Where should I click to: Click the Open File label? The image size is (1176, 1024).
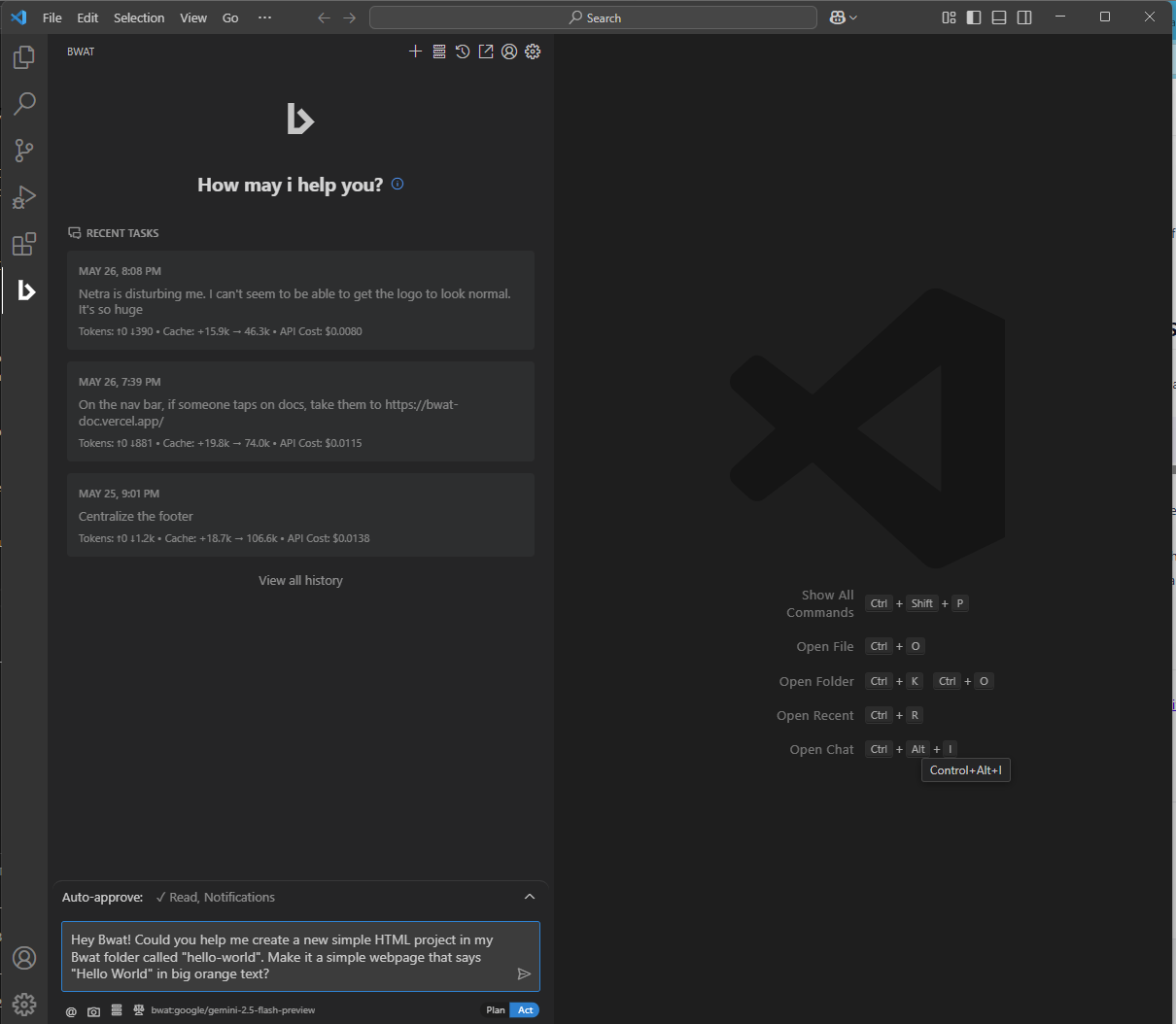[x=825, y=646]
